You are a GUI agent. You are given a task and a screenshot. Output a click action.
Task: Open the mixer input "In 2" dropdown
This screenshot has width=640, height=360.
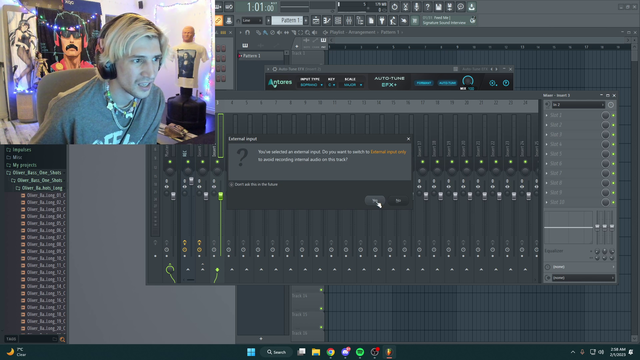[x=578, y=105]
